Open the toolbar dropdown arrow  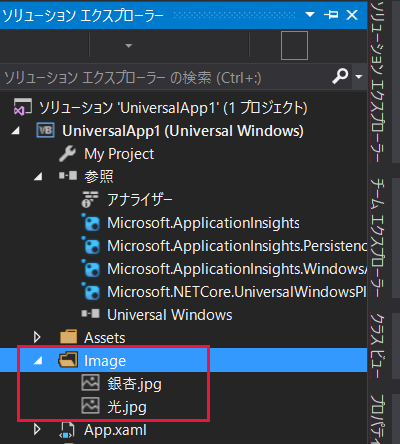click(129, 45)
